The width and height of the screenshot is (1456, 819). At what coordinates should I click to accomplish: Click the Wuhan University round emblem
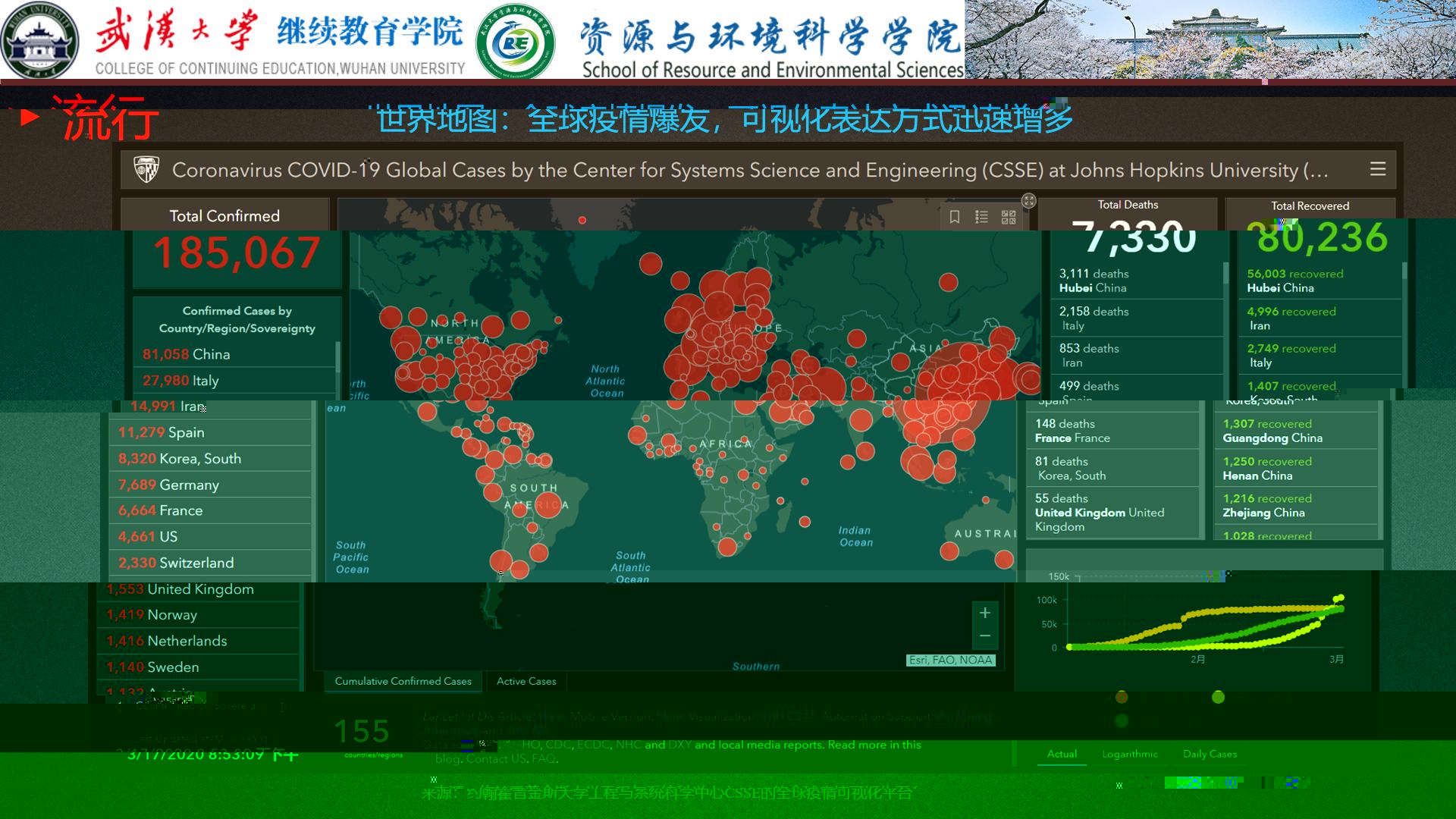coord(39,39)
